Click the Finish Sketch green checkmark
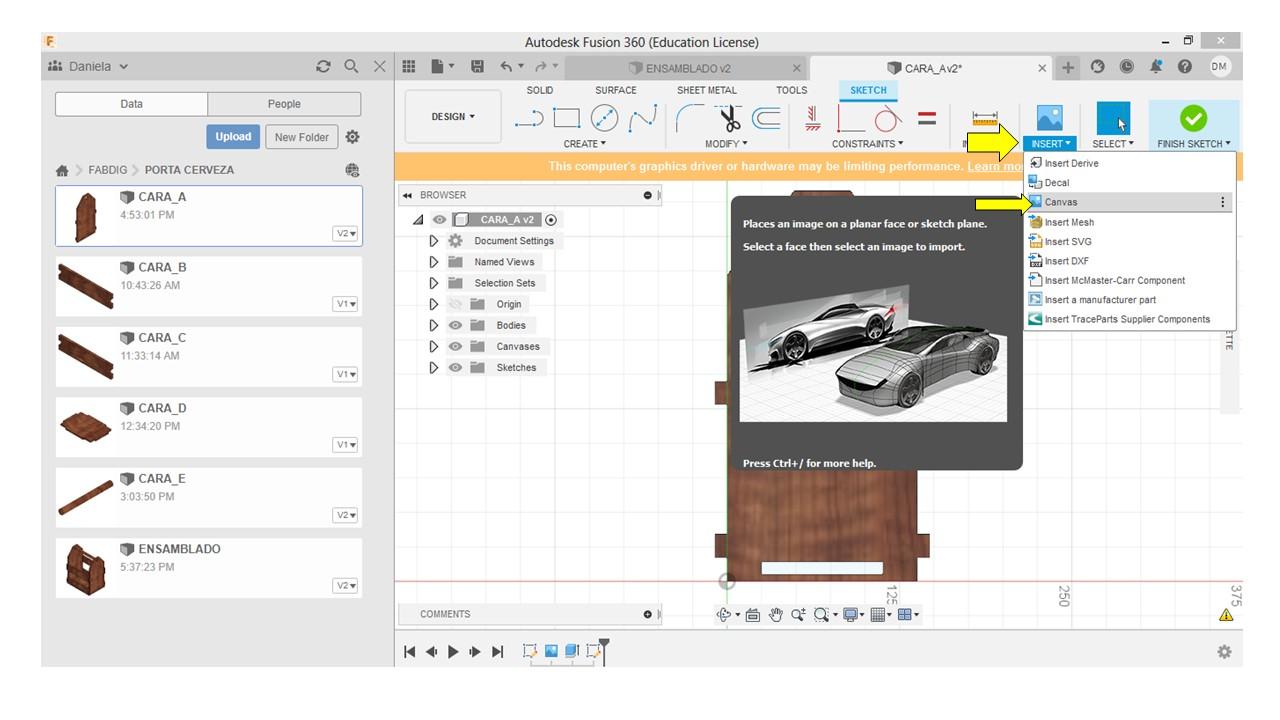This screenshot has width=1280, height=720. 1193,119
